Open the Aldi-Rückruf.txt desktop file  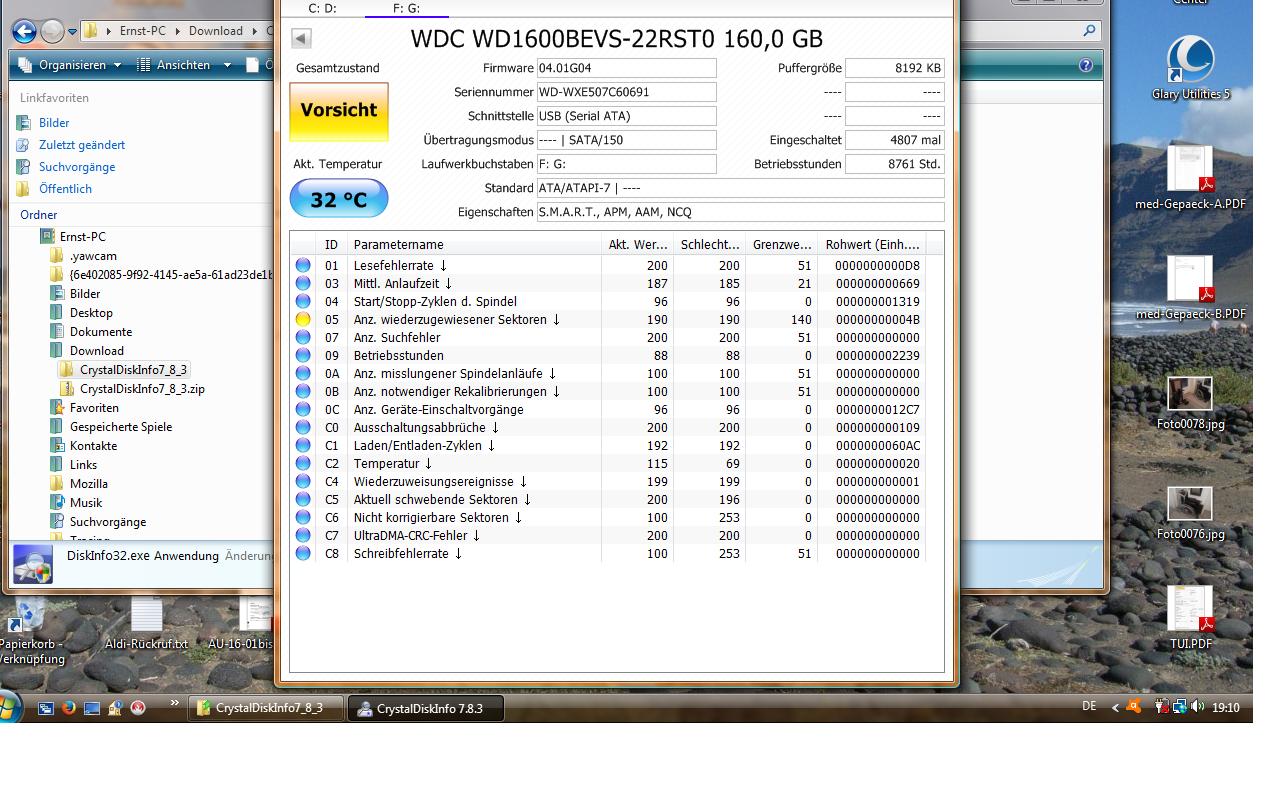146,623
